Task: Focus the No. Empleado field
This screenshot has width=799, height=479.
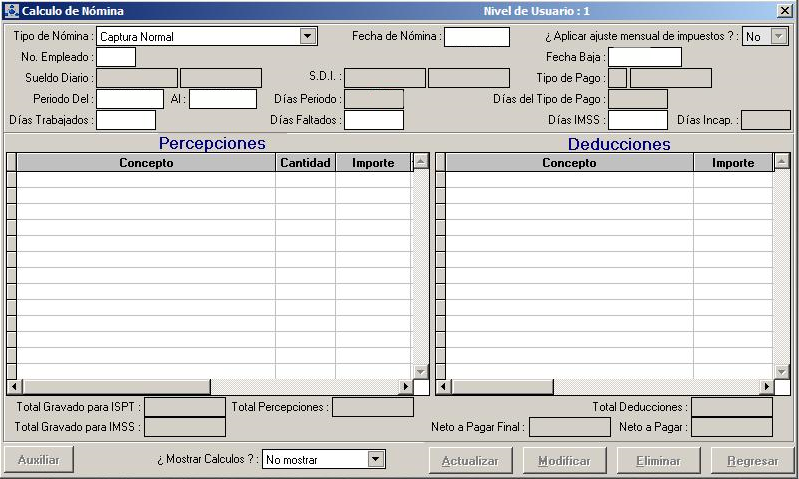Action: click(116, 57)
